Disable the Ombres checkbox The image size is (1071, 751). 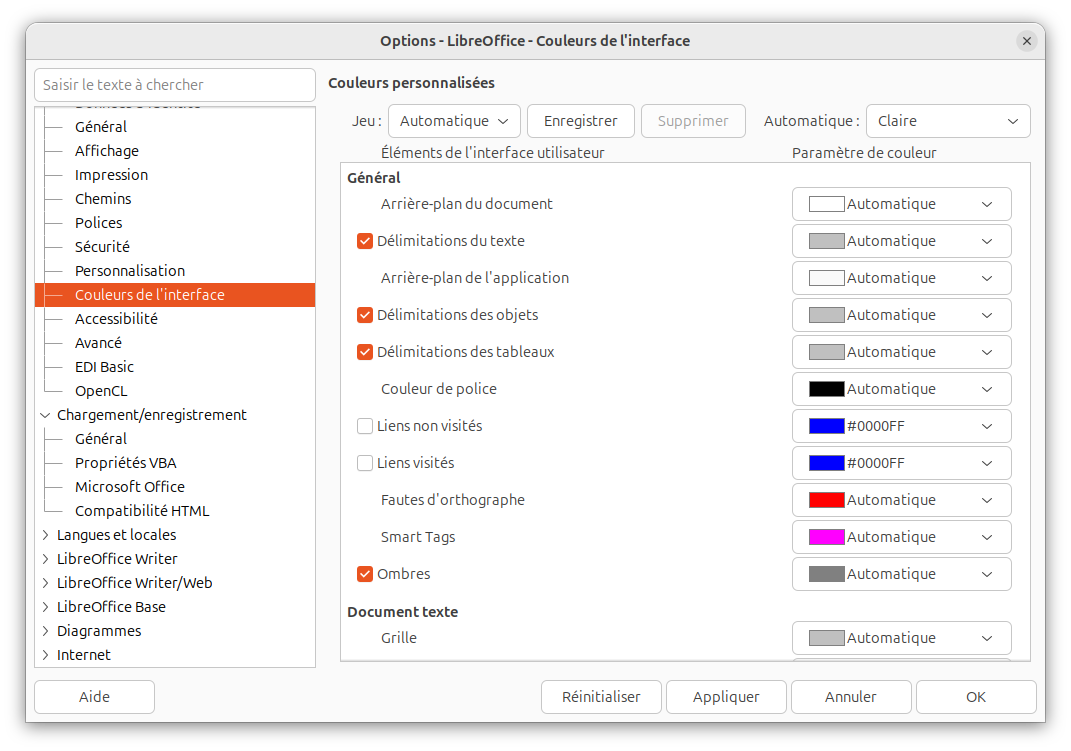click(365, 574)
